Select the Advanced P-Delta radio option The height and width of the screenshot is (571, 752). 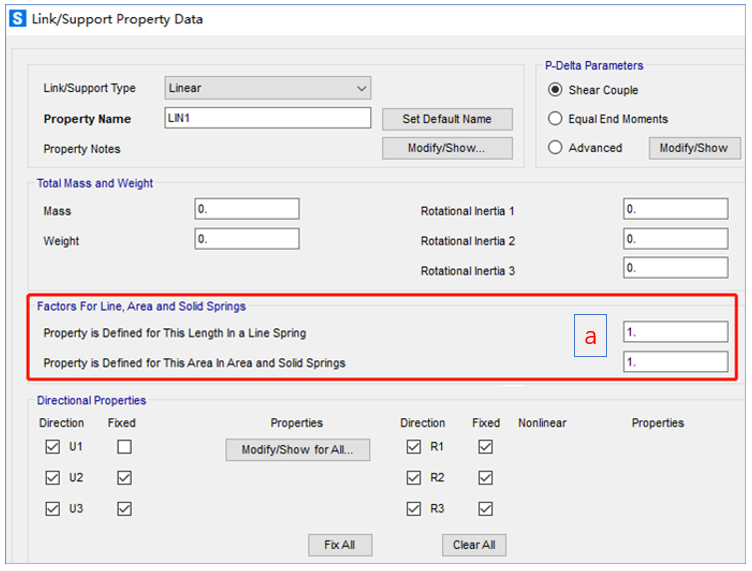click(x=556, y=147)
